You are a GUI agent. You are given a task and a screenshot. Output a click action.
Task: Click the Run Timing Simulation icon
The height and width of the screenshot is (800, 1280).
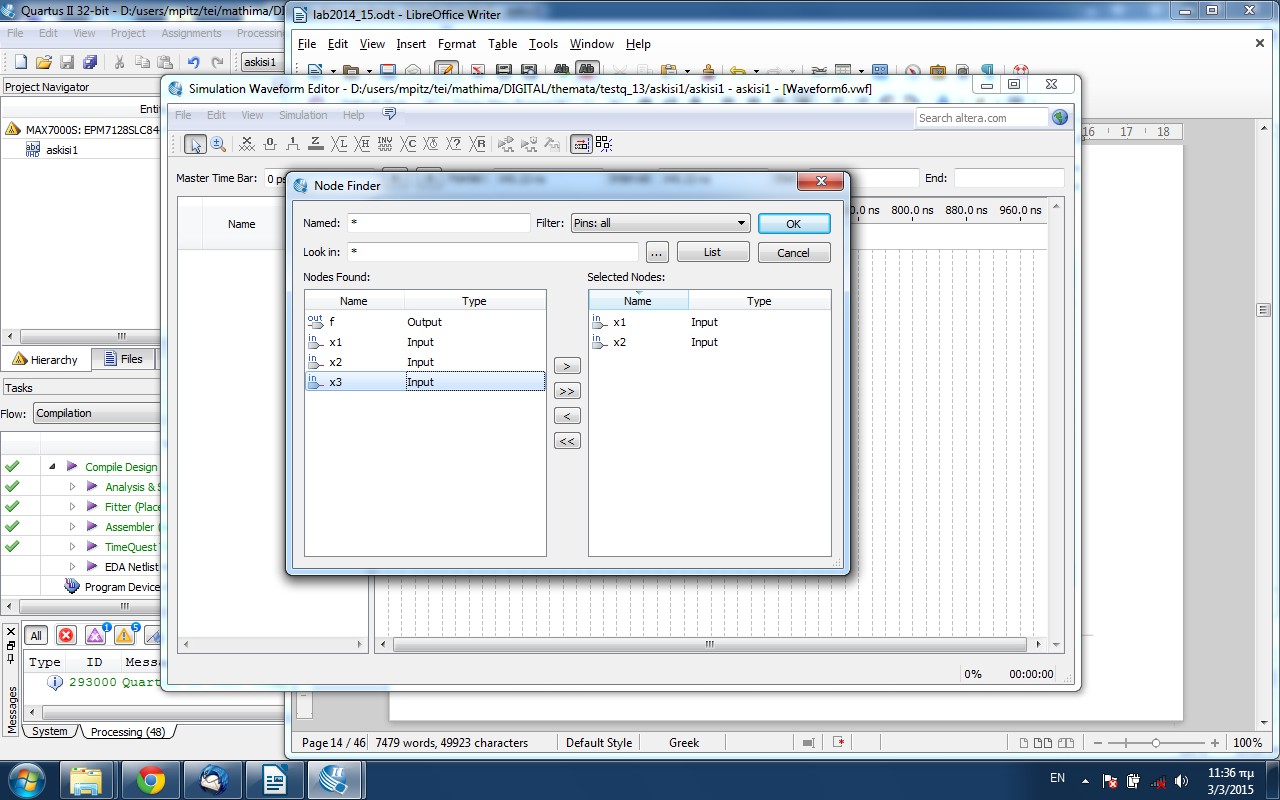(529, 144)
